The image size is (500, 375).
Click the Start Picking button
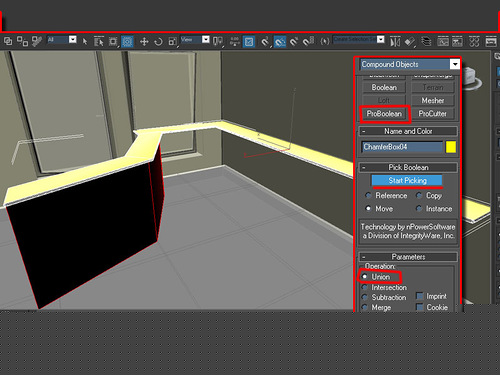point(407,180)
